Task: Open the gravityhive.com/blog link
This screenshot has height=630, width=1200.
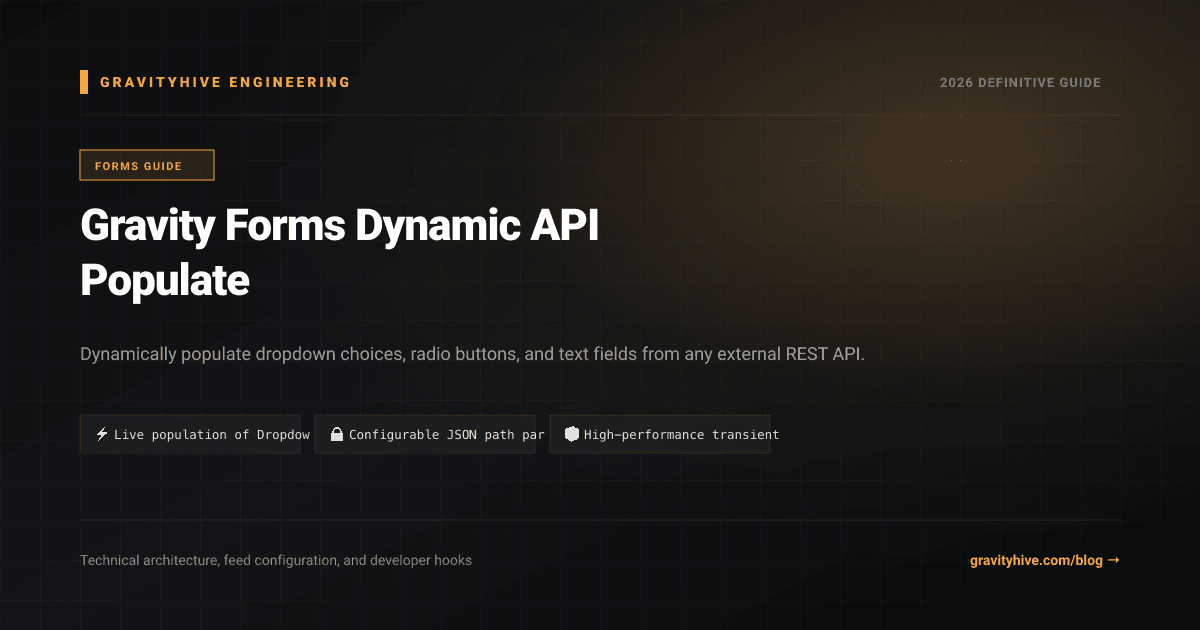Action: (x=1044, y=560)
